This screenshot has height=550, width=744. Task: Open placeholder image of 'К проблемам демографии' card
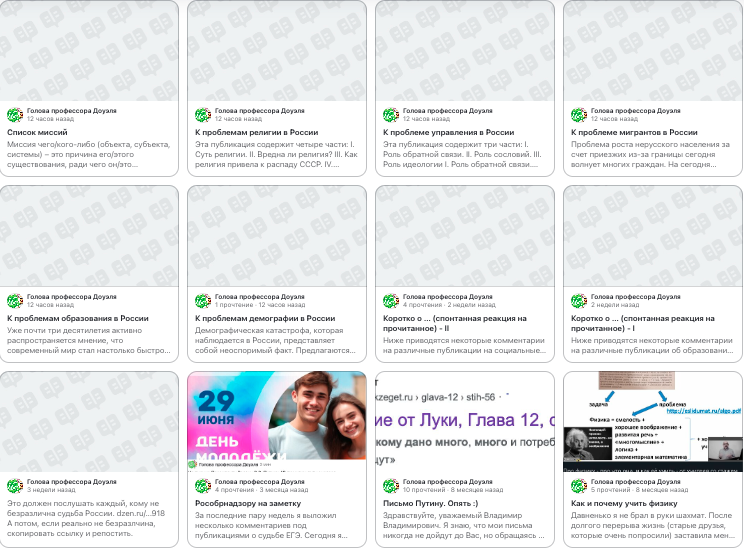coord(277,236)
